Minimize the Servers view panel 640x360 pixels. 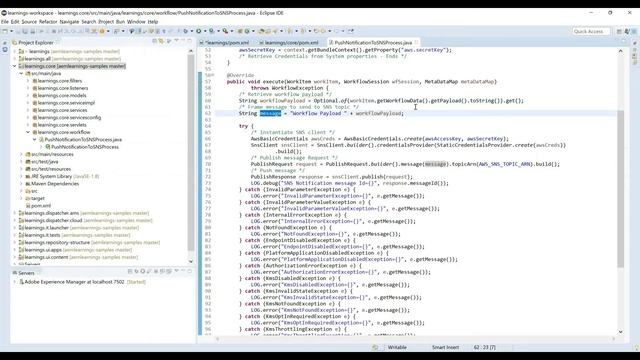183,271
